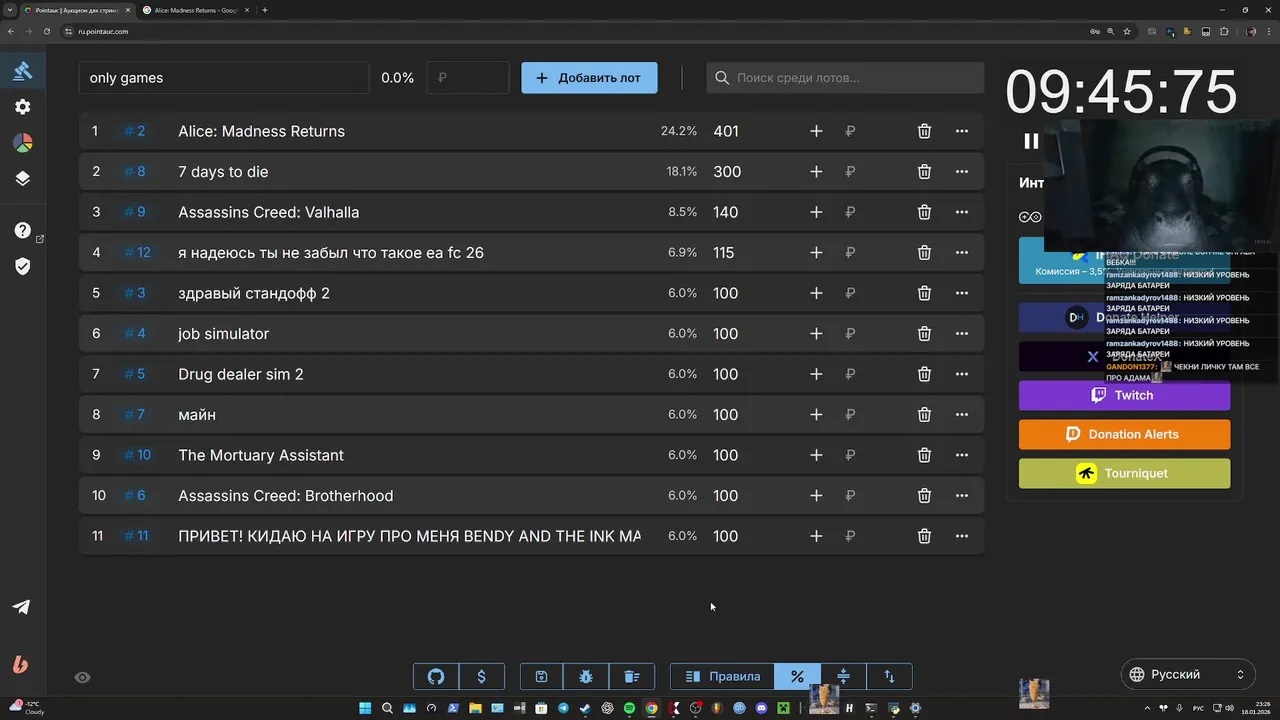Click the bug report icon

click(586, 676)
